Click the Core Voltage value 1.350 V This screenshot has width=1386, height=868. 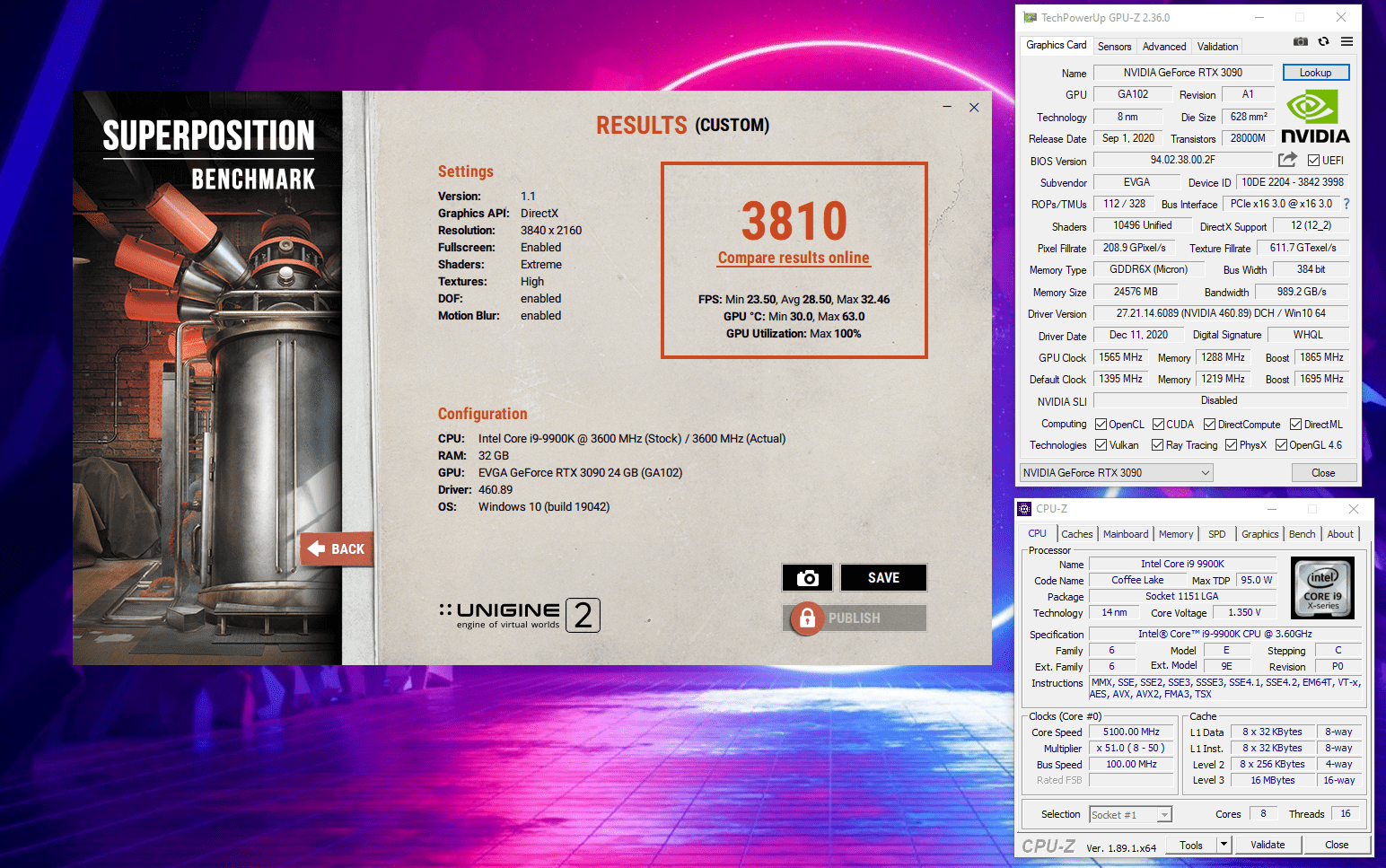[x=1244, y=612]
